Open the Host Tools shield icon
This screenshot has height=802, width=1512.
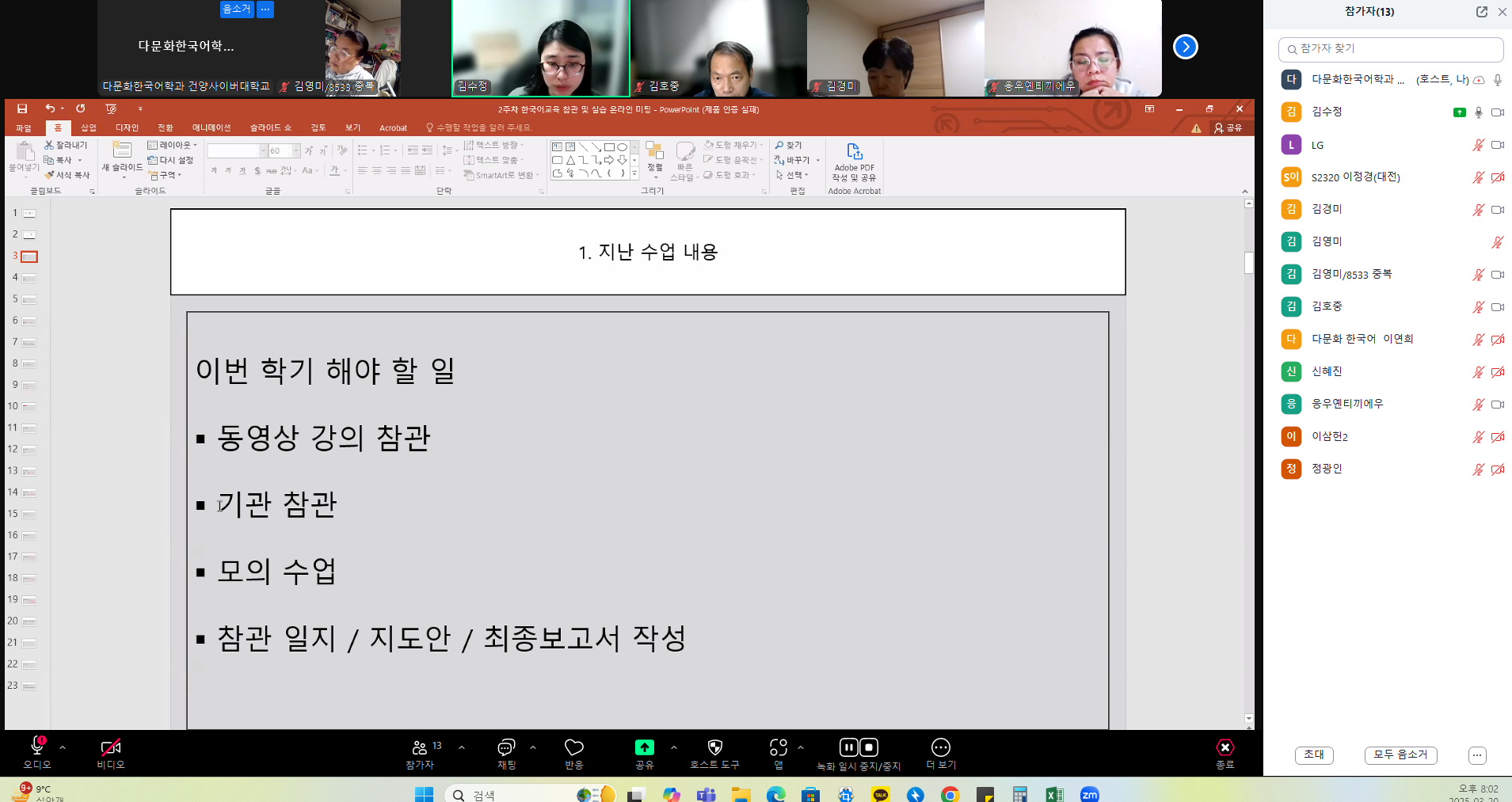[x=714, y=747]
